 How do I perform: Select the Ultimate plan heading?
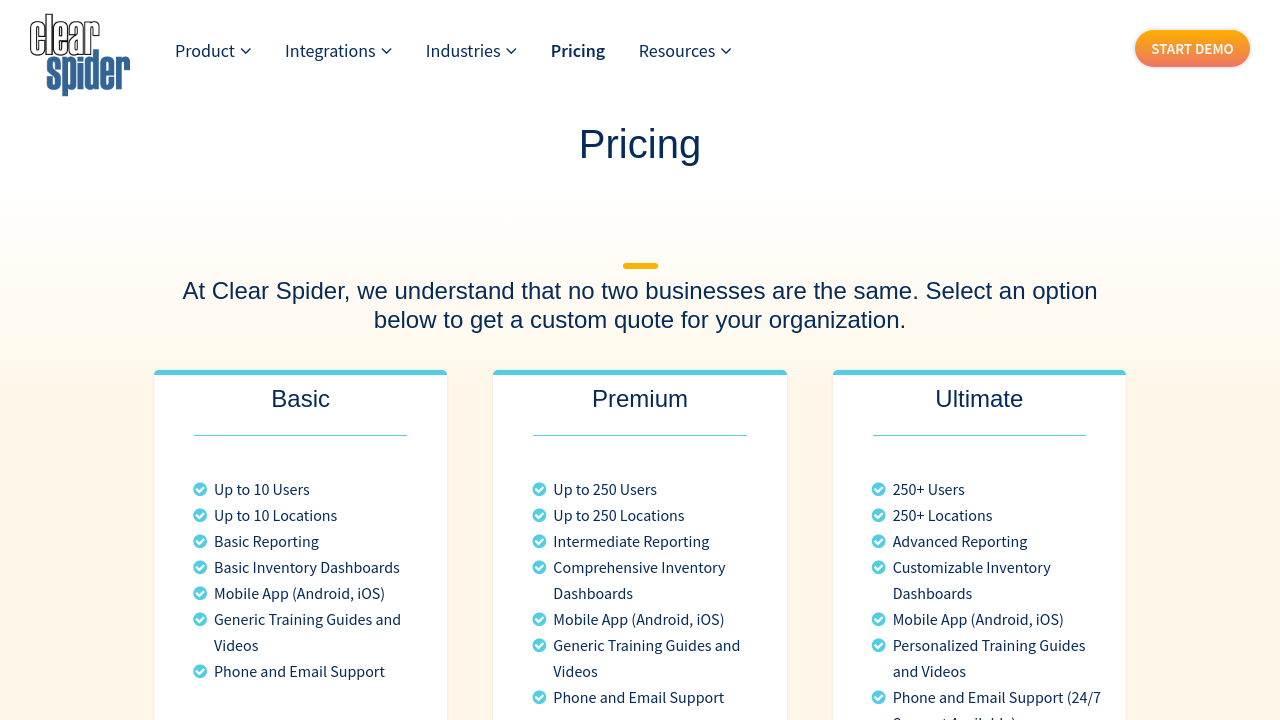pyautogui.click(x=979, y=399)
